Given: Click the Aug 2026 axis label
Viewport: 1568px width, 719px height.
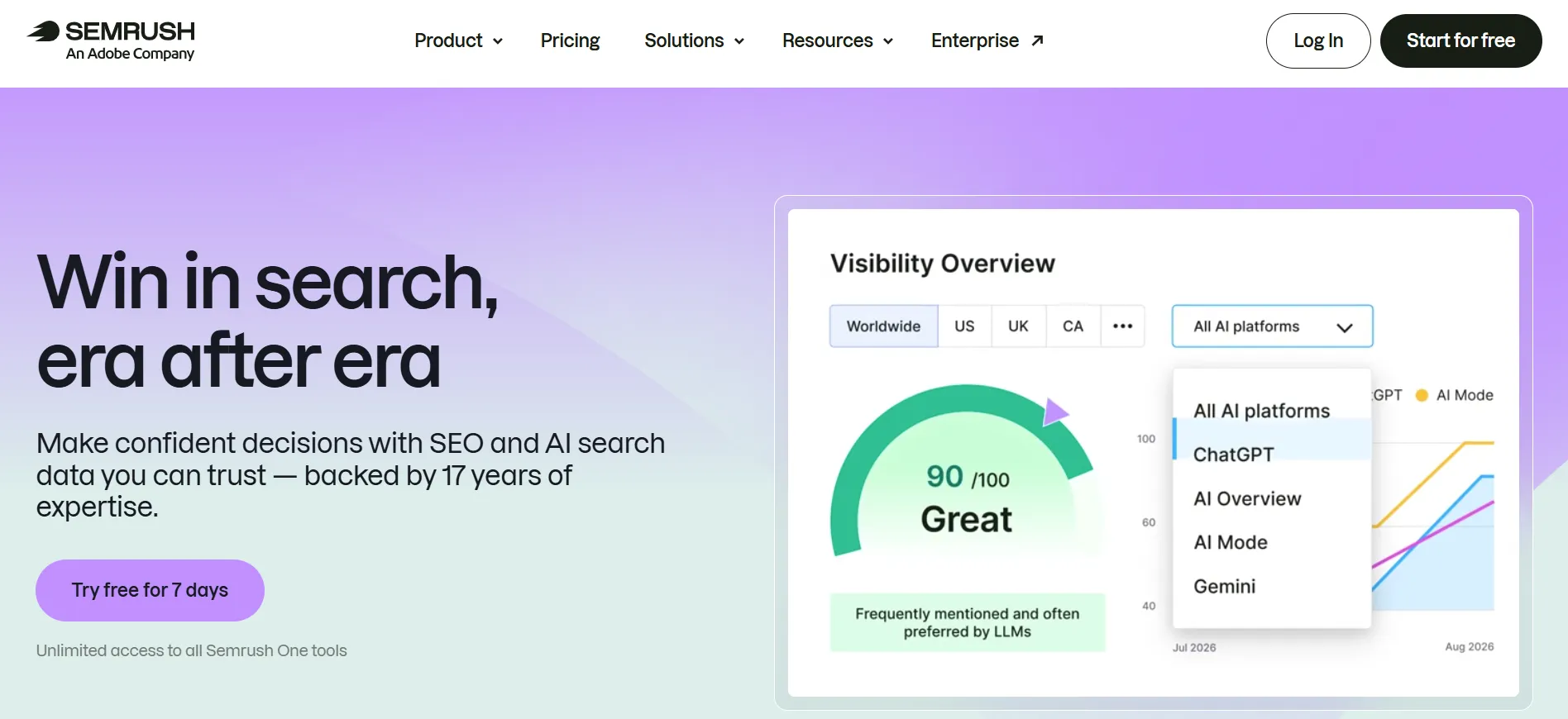Looking at the screenshot, I should click(x=1470, y=646).
